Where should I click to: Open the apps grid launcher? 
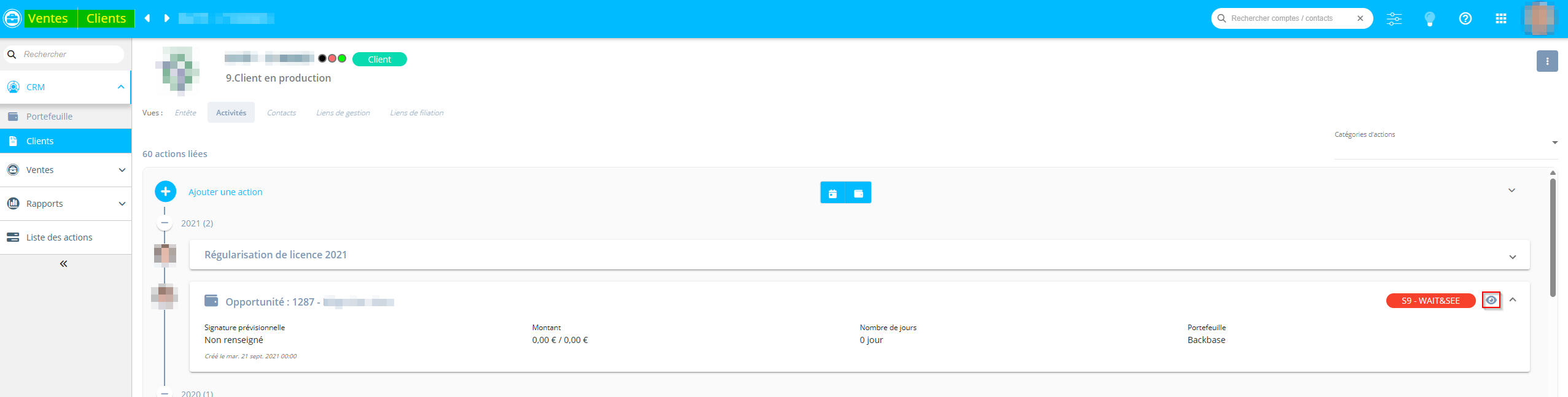1501,18
